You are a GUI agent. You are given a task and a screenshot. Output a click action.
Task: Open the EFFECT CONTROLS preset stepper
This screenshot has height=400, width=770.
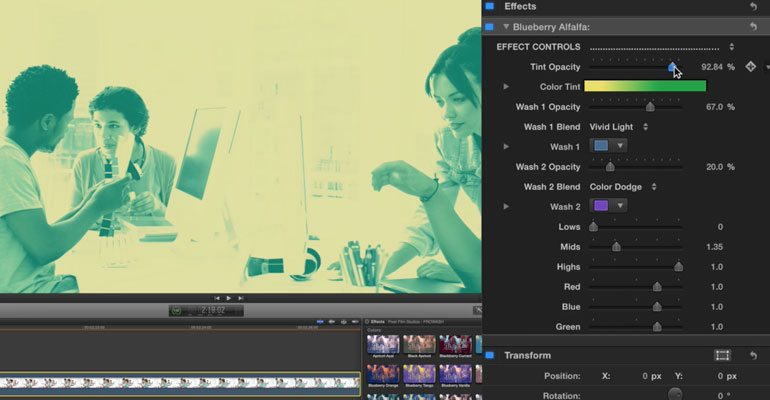[732, 47]
